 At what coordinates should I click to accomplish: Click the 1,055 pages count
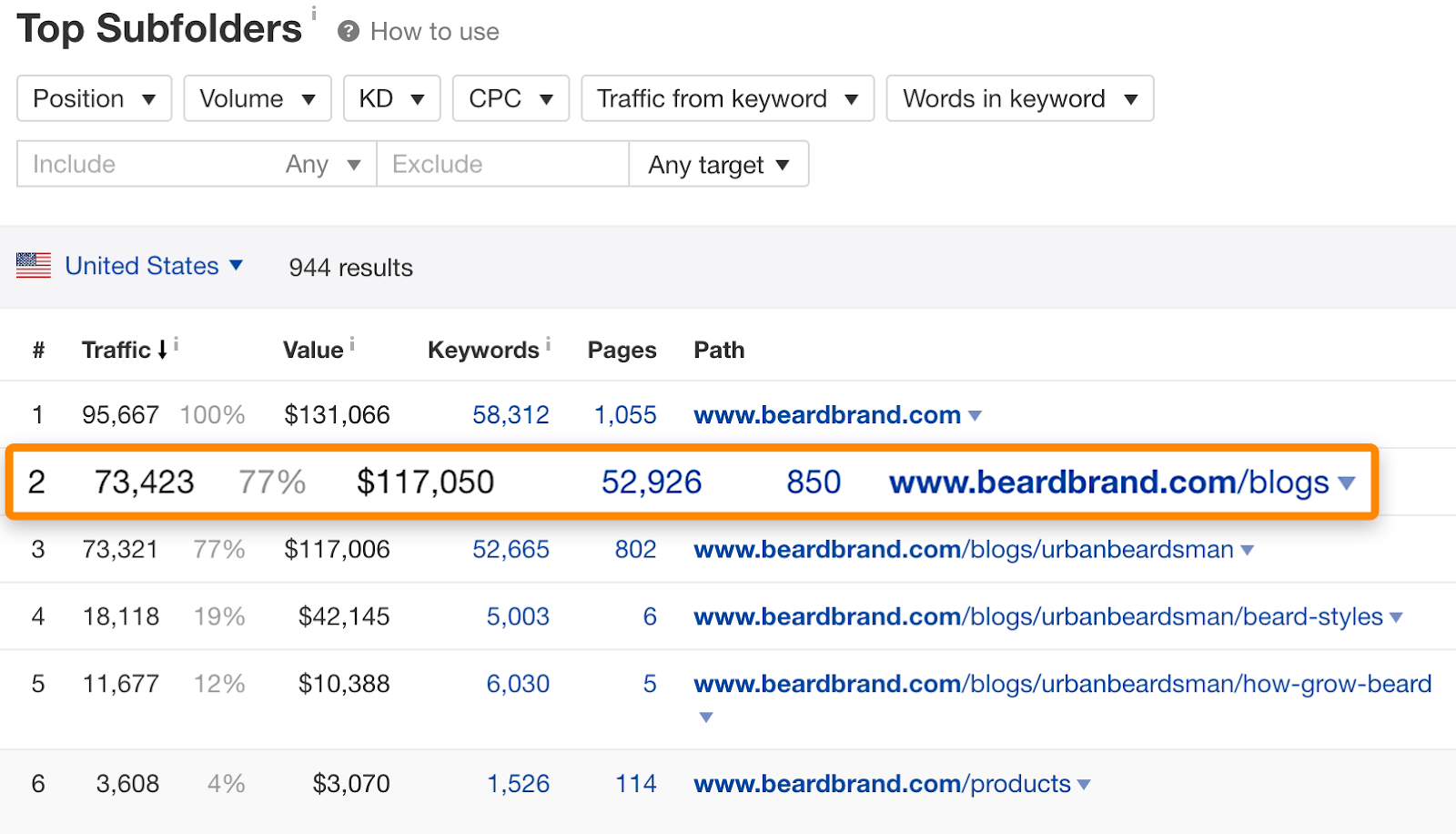[625, 415]
